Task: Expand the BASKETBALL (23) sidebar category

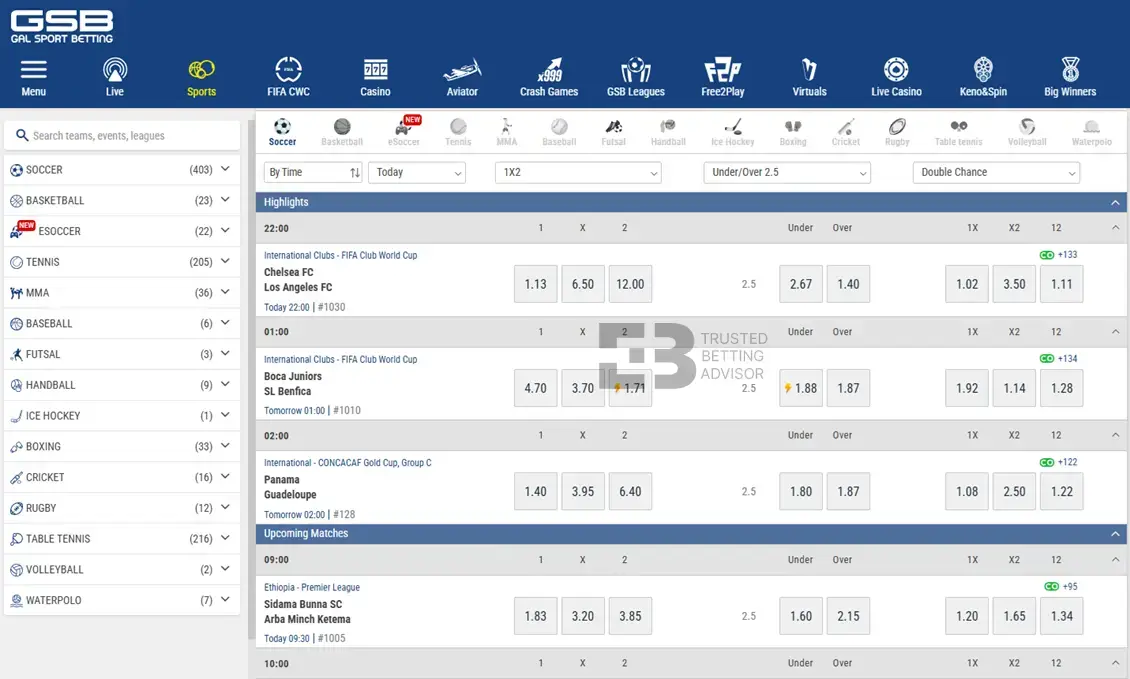Action: pyautogui.click(x=122, y=200)
